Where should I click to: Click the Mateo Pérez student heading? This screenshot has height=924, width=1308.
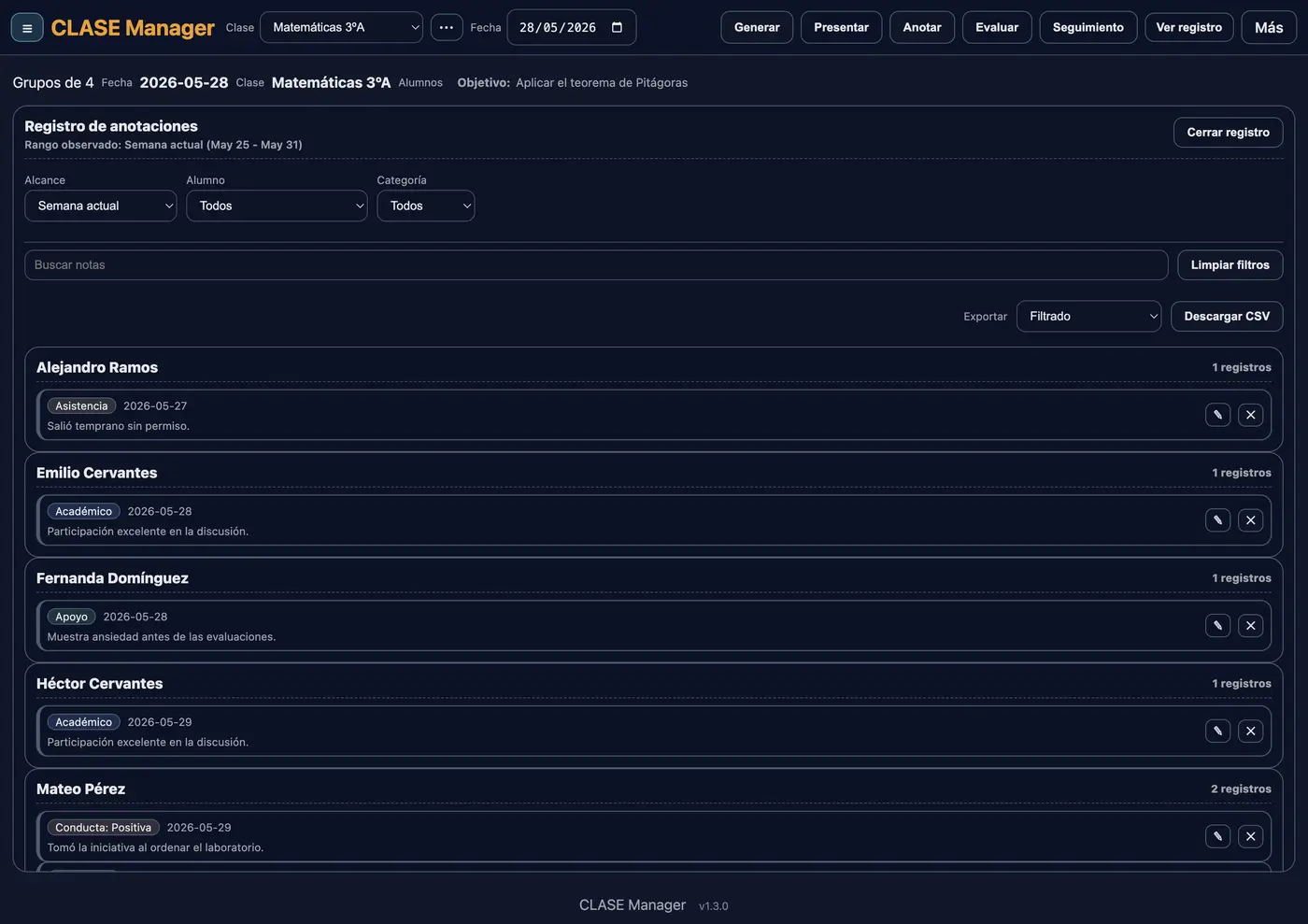pos(81,789)
